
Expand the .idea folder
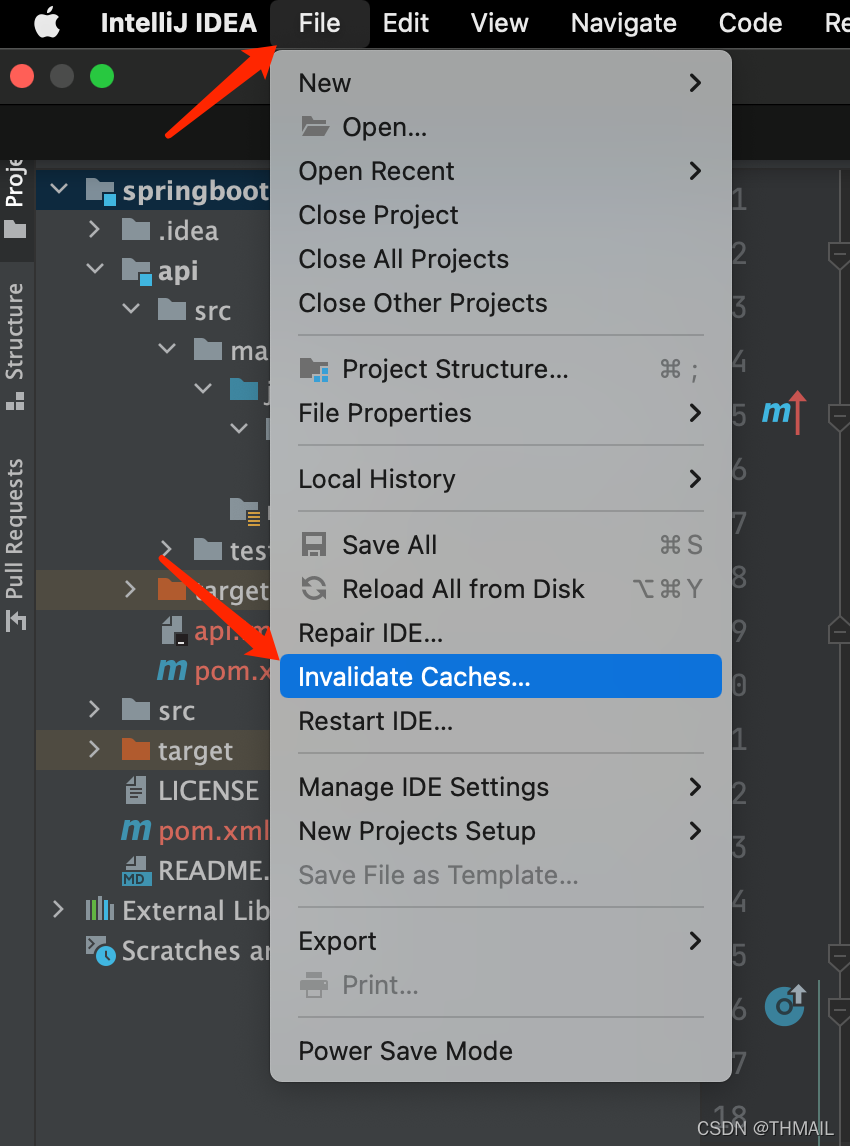tap(95, 230)
